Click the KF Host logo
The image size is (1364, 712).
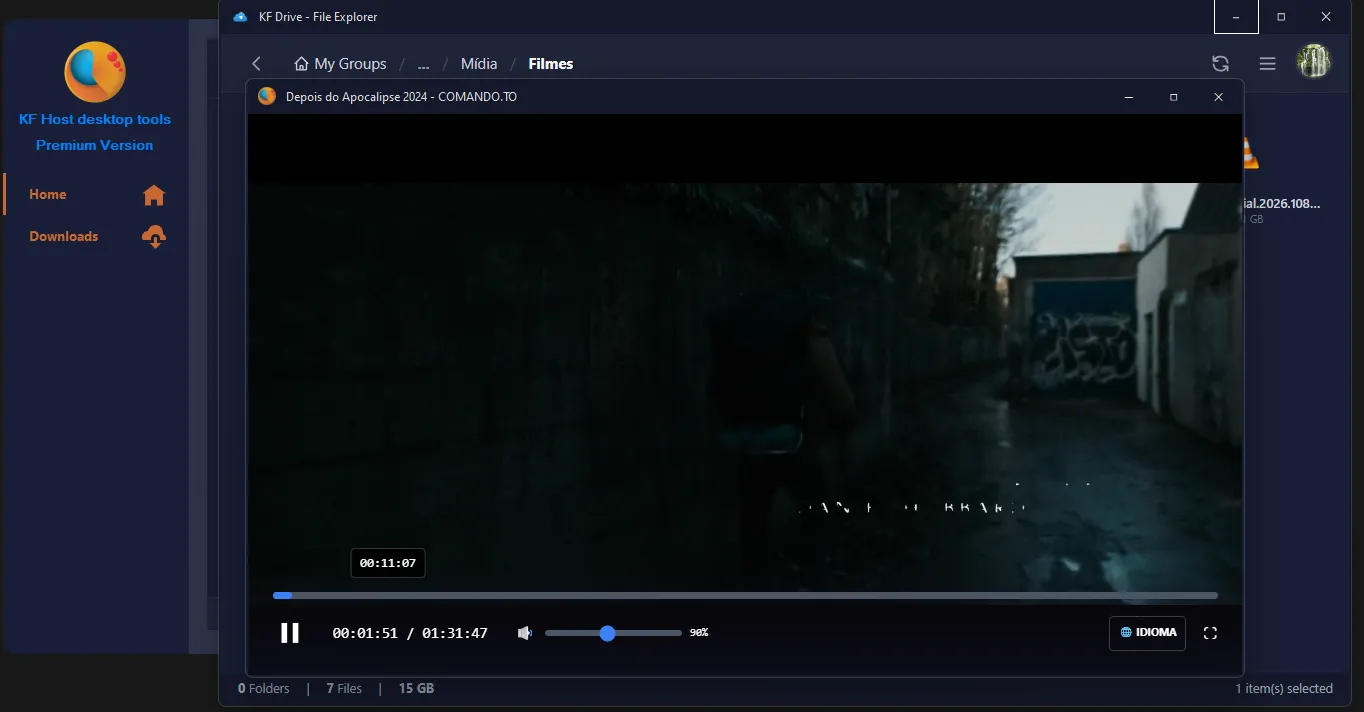pos(94,72)
